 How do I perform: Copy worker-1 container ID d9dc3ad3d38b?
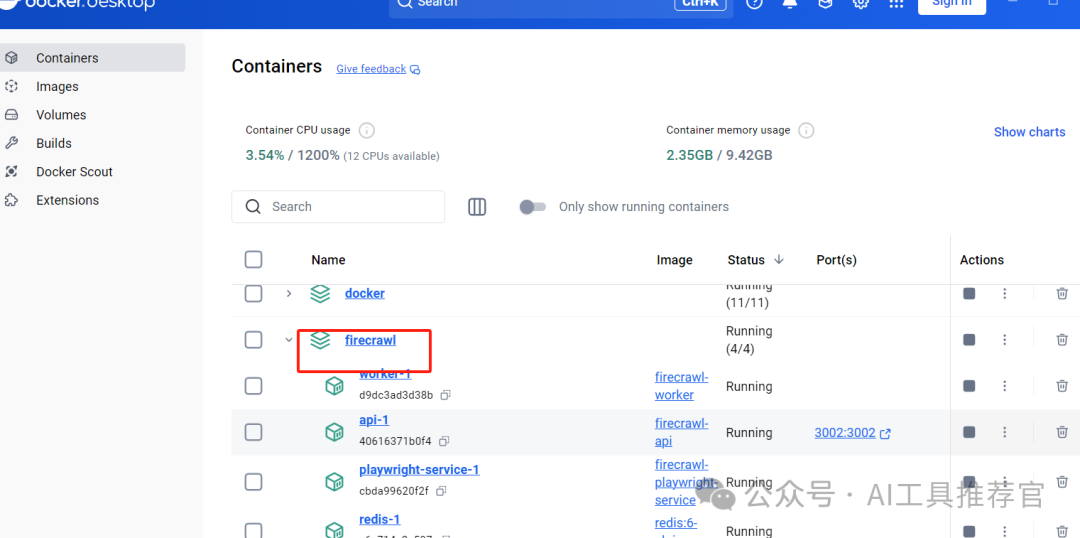pos(446,395)
